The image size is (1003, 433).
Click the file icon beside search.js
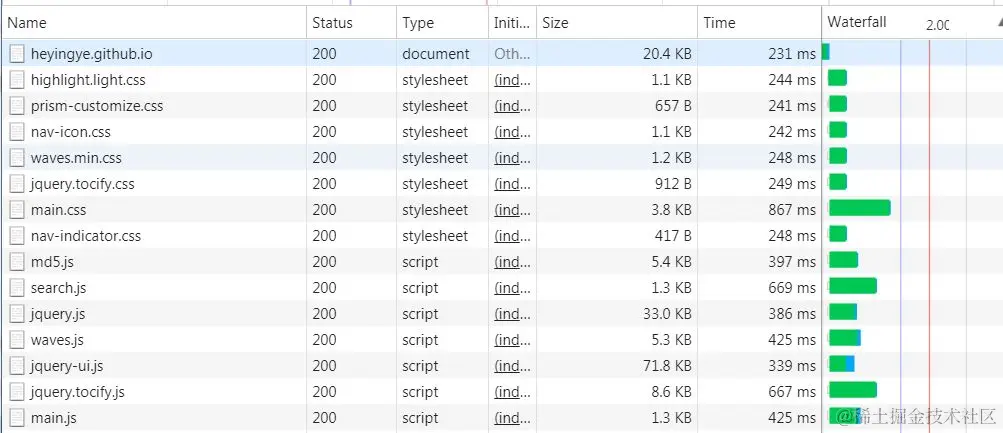click(x=18, y=288)
